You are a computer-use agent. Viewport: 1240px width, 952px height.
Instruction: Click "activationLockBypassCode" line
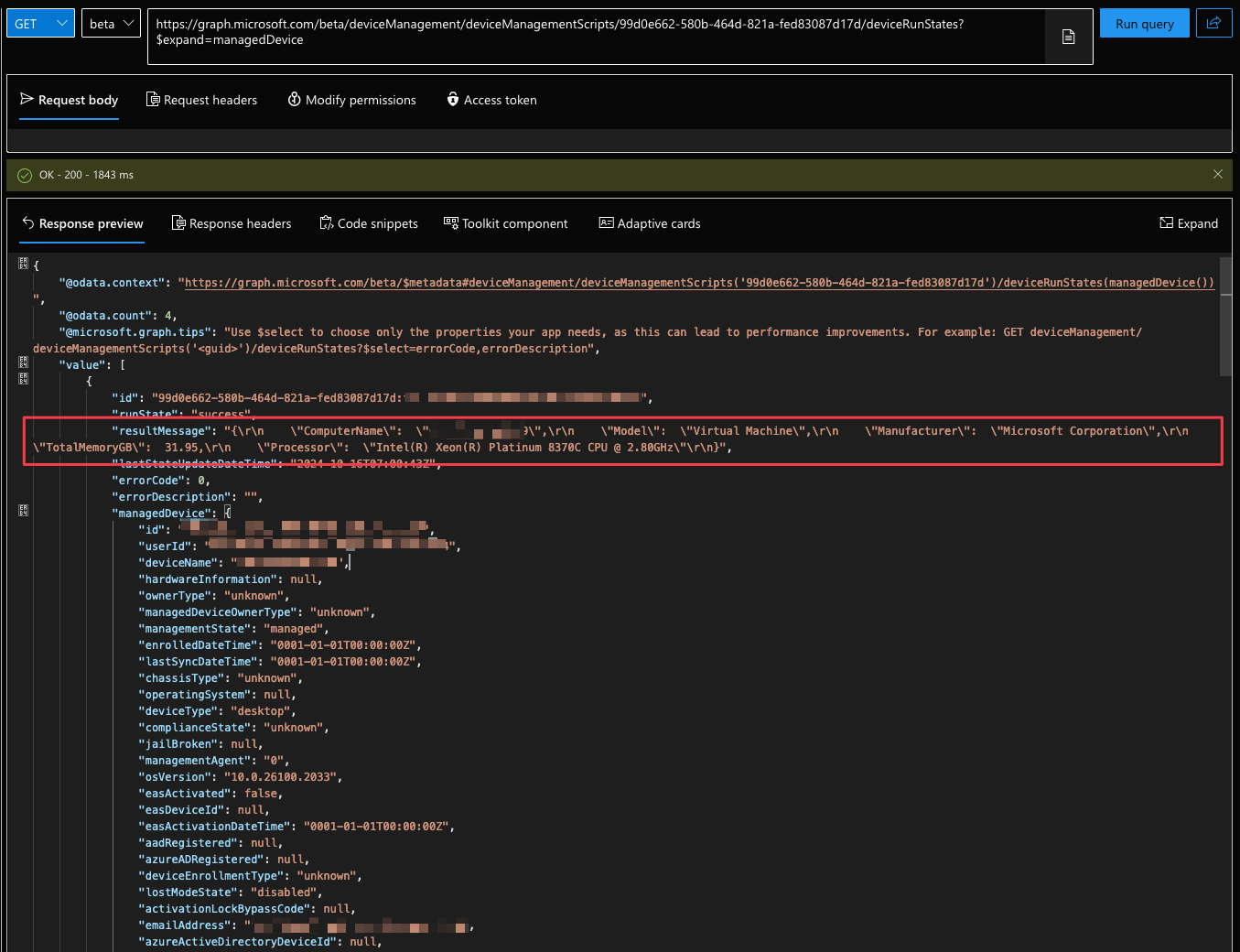tap(247, 909)
